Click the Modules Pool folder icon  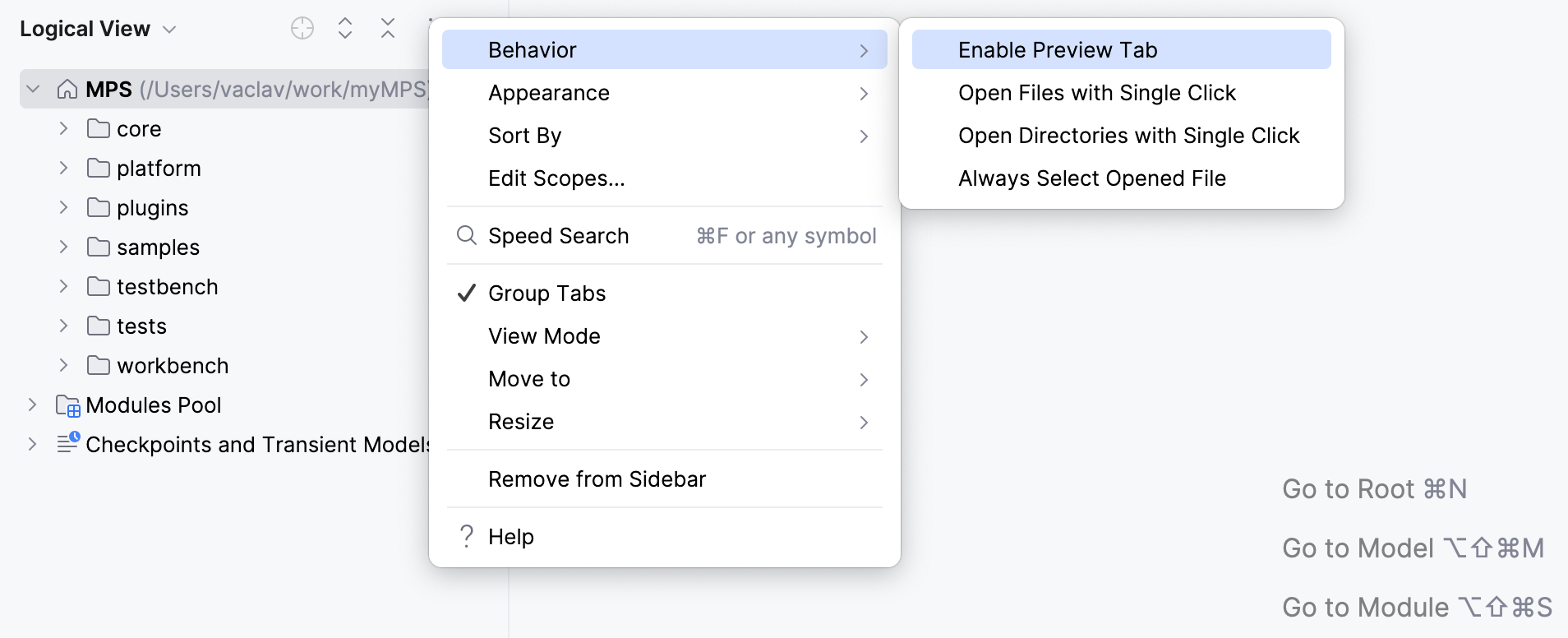click(67, 405)
